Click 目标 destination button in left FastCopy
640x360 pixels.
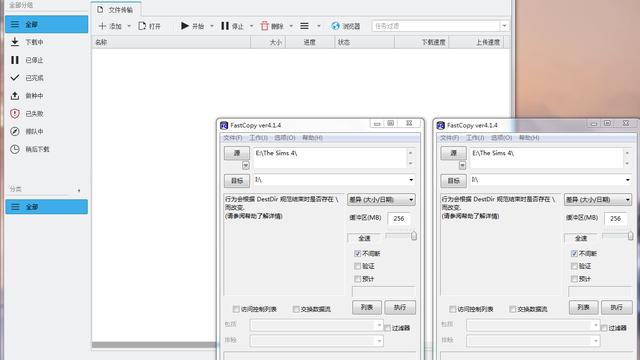tap(237, 180)
